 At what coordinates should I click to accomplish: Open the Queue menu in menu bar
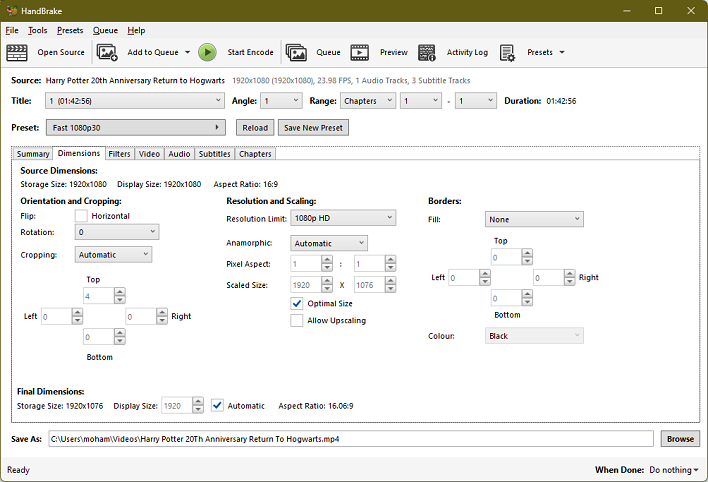(x=105, y=30)
